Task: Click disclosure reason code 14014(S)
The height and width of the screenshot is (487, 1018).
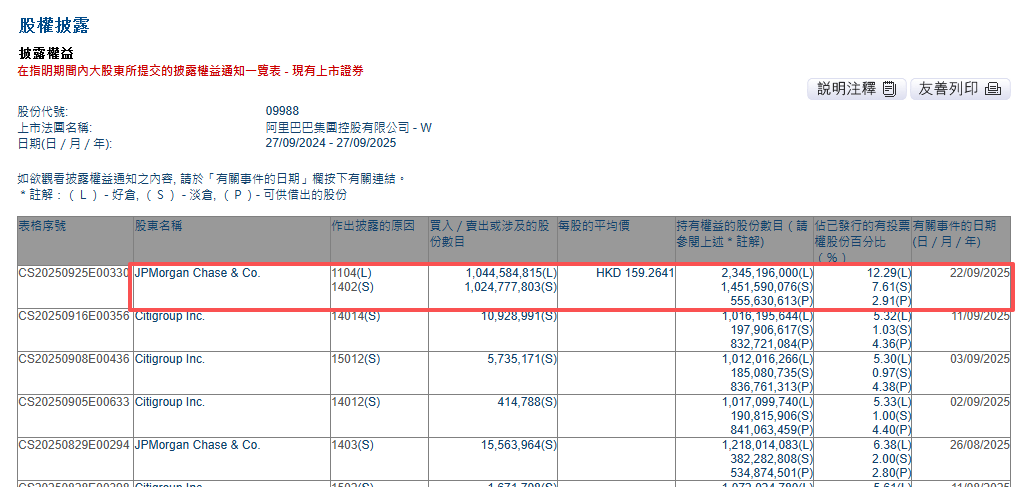Action: tap(355, 316)
